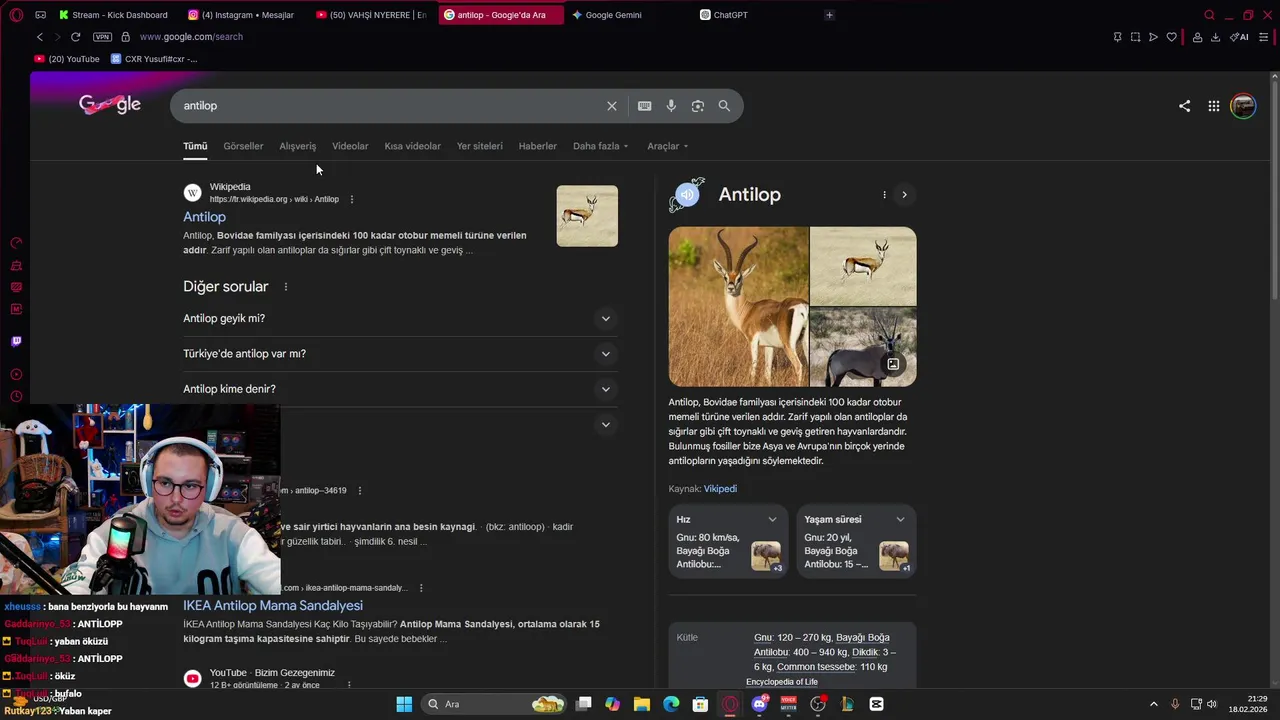1280x720 pixels.
Task: Open the Opera downloads icon
Action: [1215, 37]
